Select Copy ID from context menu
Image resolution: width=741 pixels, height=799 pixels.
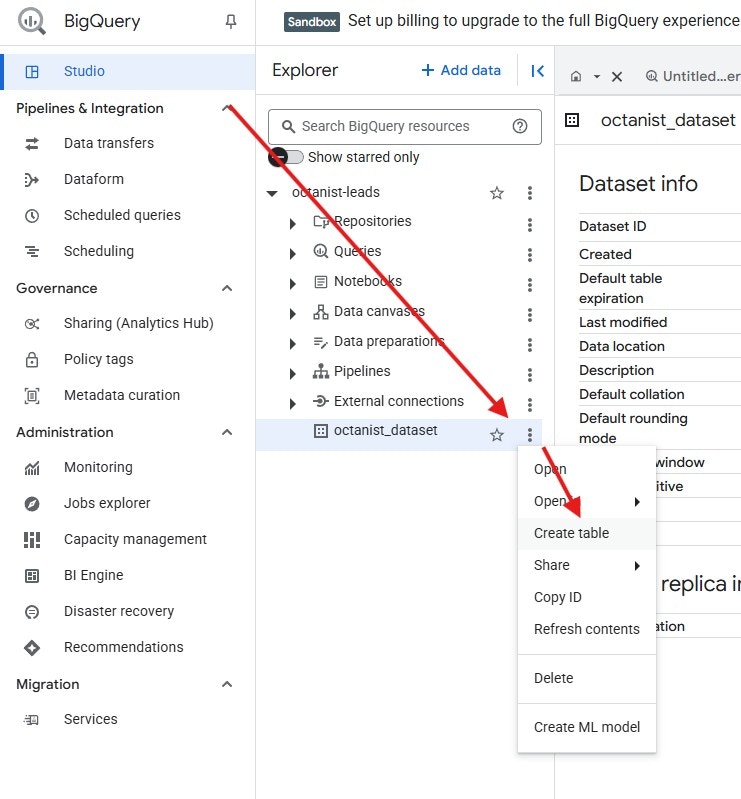587,597
